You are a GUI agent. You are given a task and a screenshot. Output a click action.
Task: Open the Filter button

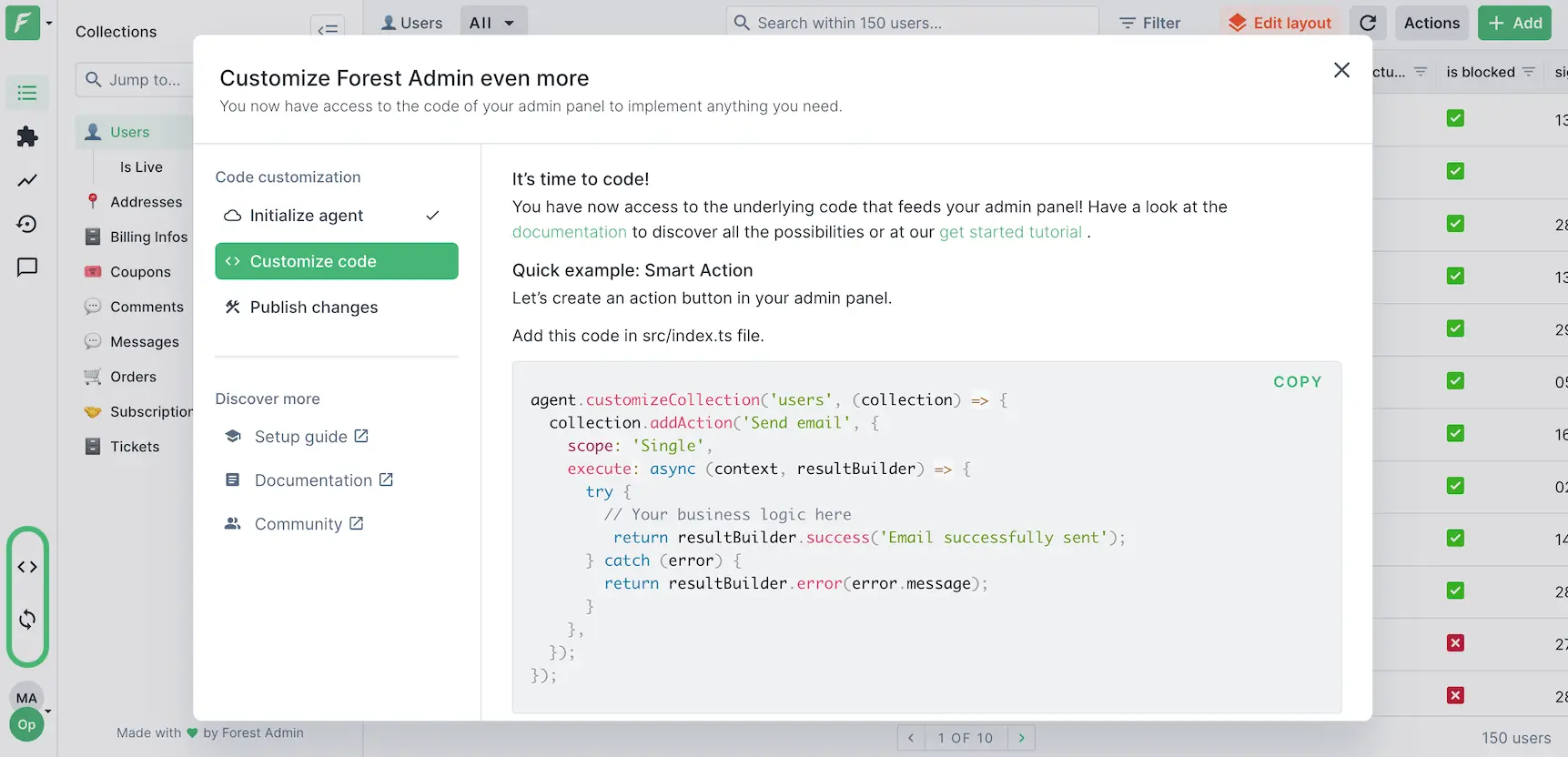1150,23
